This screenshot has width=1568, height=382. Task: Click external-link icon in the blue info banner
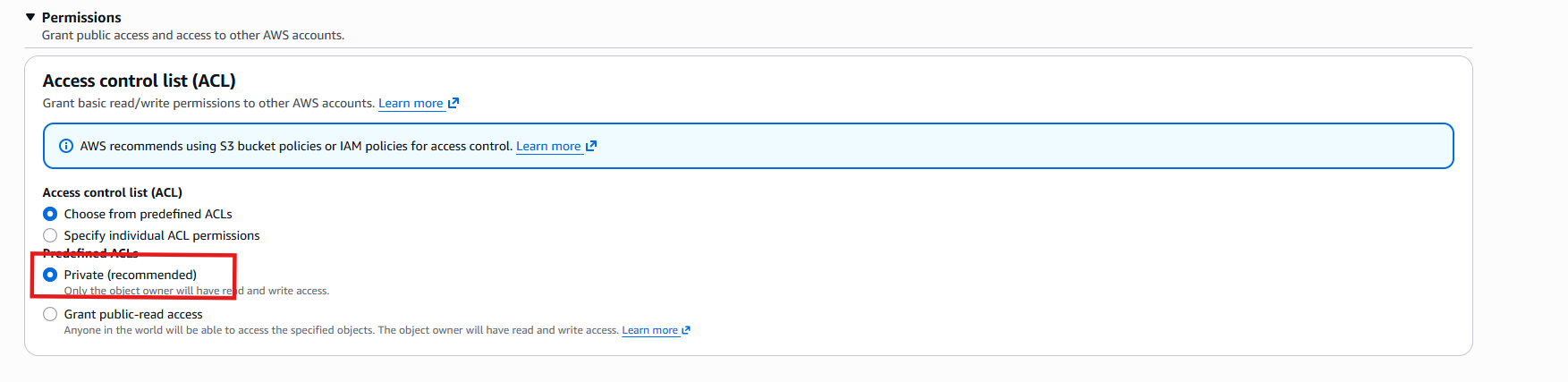click(591, 146)
